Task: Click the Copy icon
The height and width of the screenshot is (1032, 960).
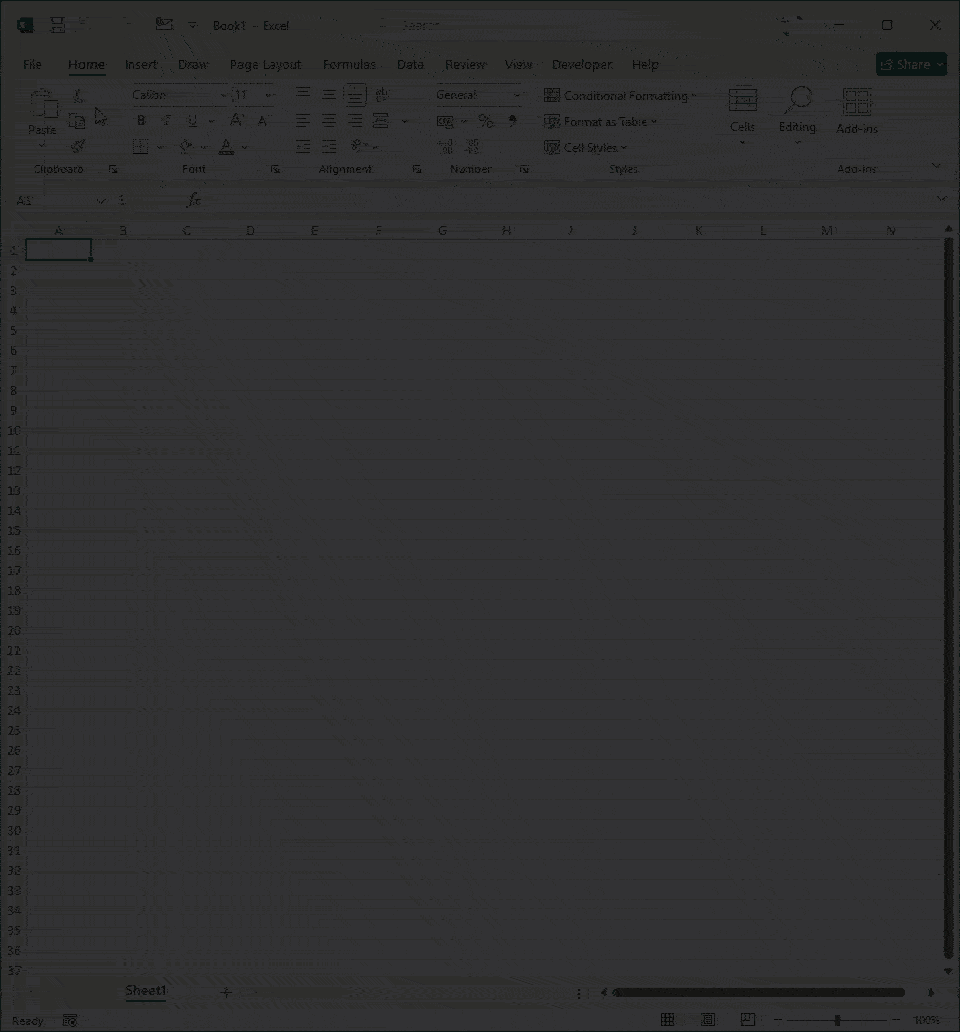Action: [77, 121]
